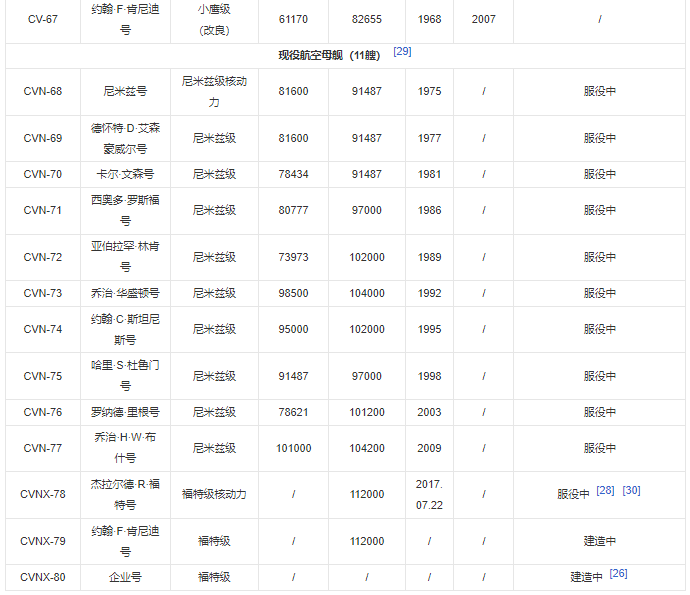This screenshot has height=595, width=690.
Task: Click ship name 尼米兹号
Action: tap(125, 91)
